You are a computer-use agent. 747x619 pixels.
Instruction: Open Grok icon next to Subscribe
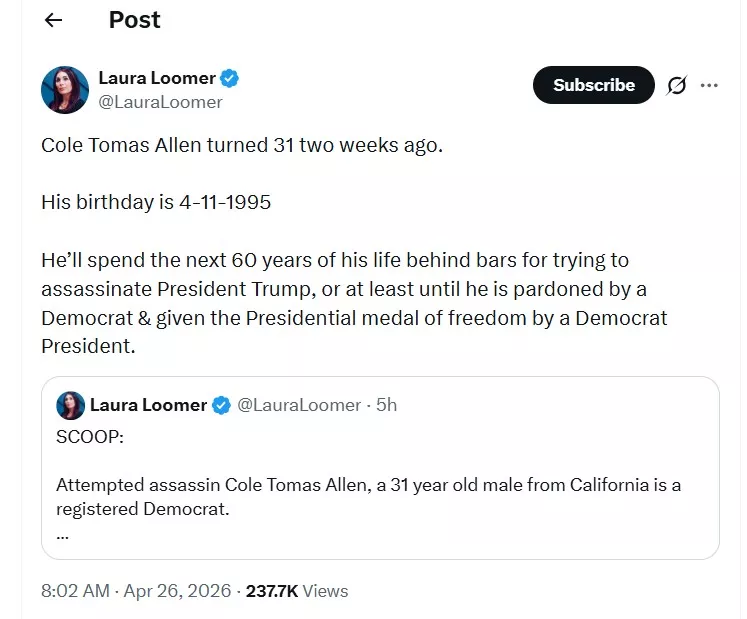677,86
